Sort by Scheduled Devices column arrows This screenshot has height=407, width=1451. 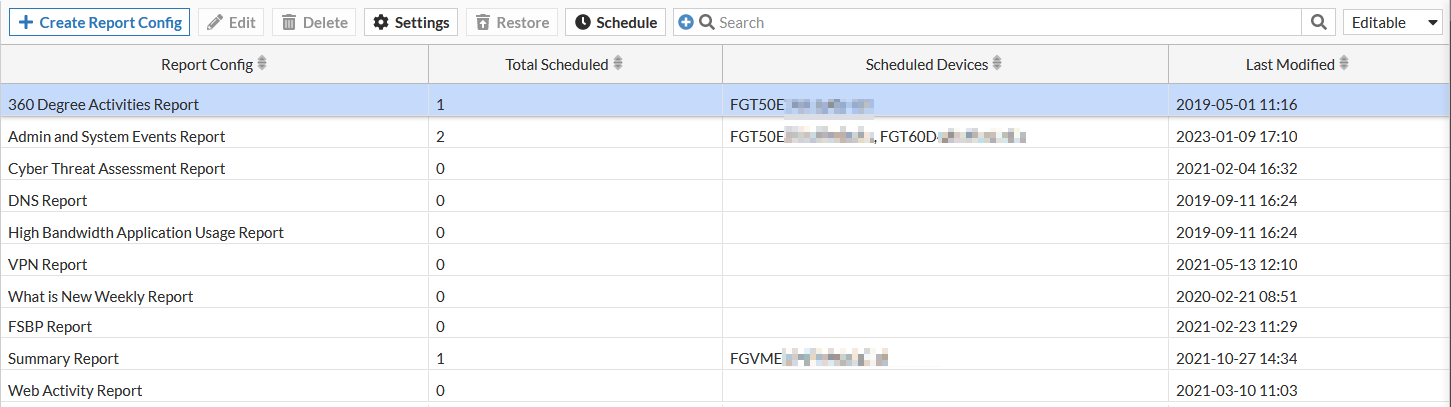[997, 64]
